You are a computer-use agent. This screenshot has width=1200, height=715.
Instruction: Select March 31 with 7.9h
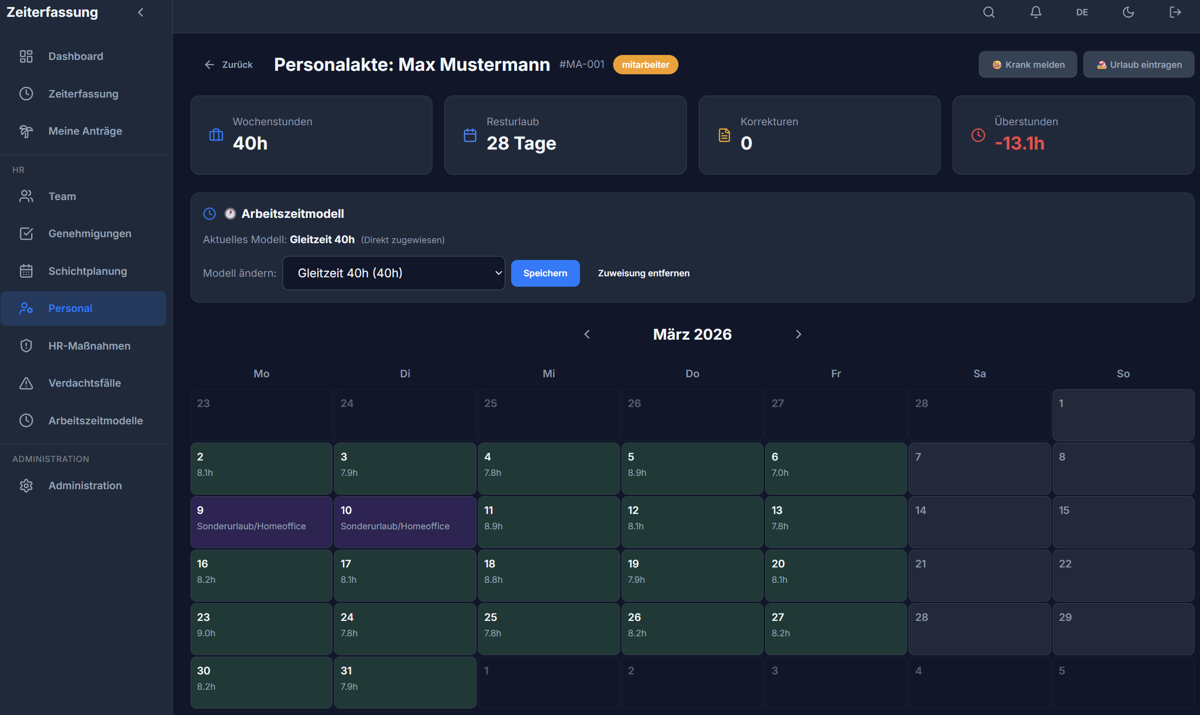(x=405, y=683)
